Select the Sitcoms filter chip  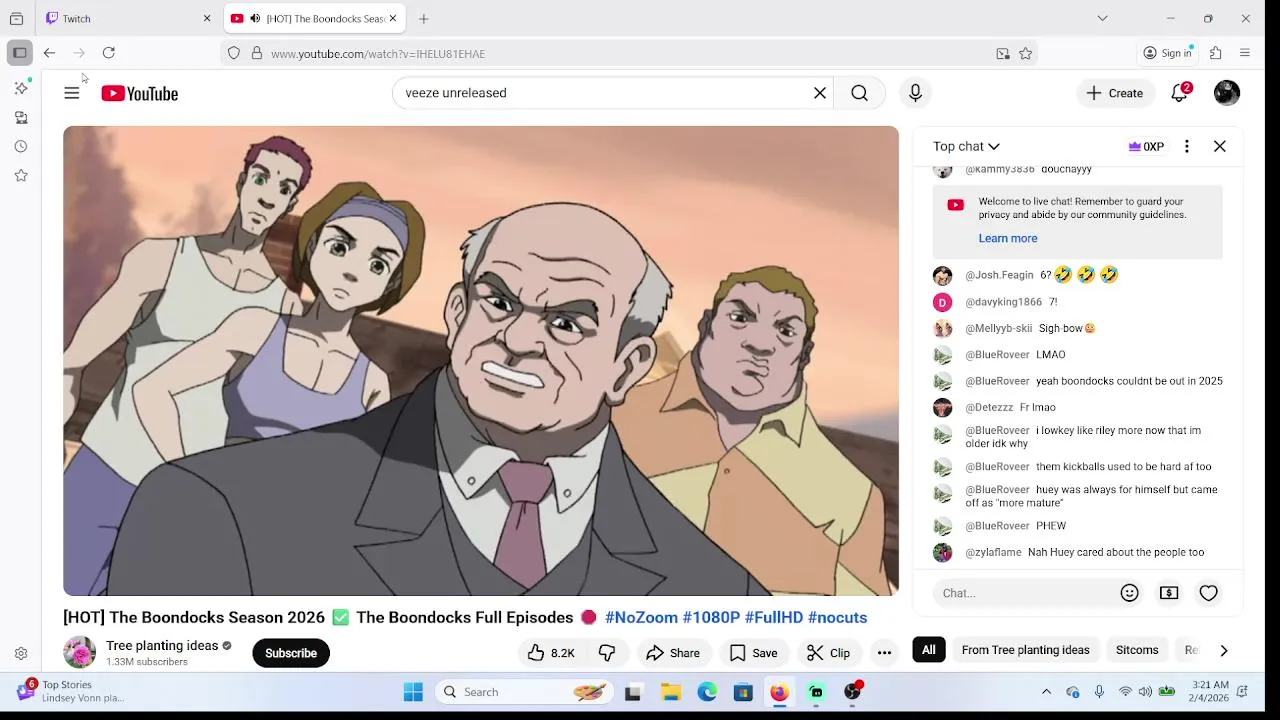coord(1137,650)
